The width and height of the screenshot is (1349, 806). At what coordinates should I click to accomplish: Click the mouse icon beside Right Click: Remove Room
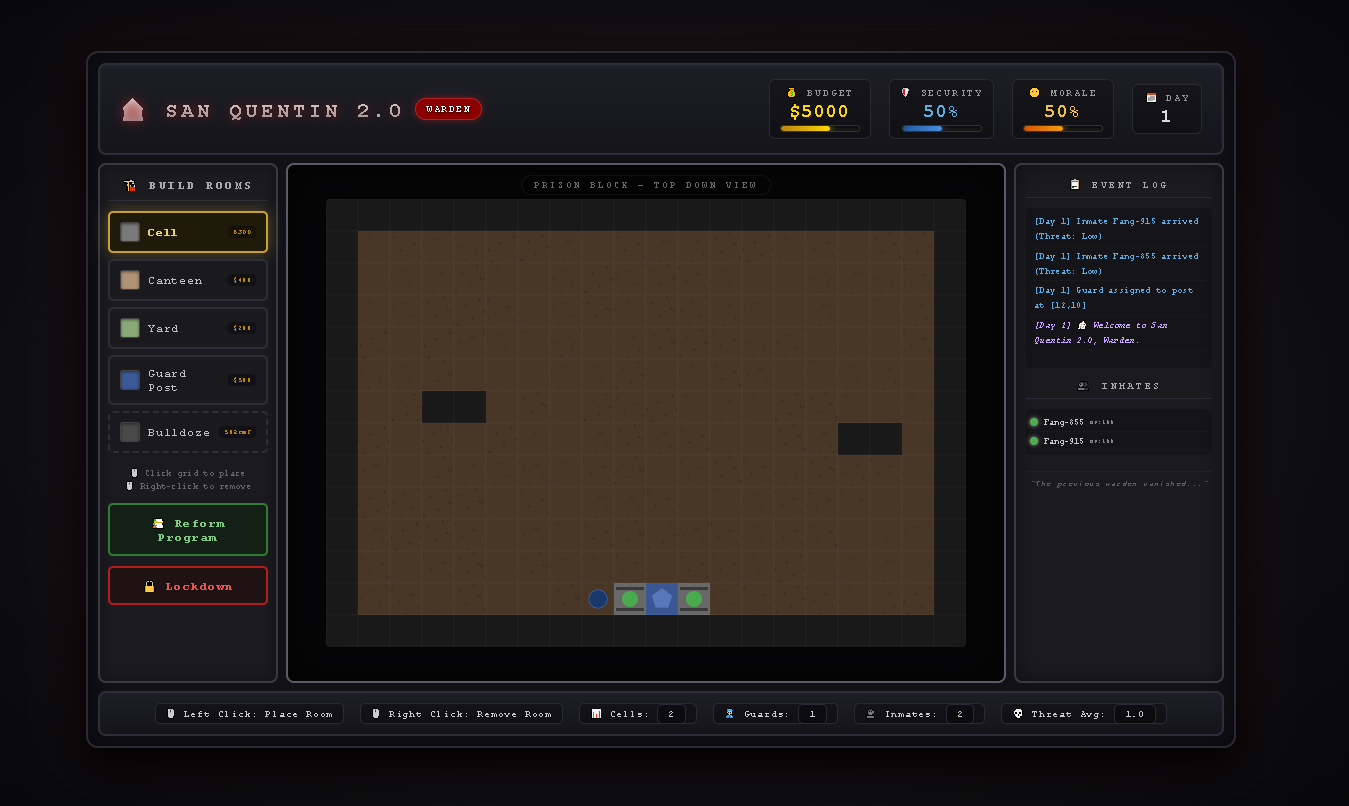tap(376, 714)
